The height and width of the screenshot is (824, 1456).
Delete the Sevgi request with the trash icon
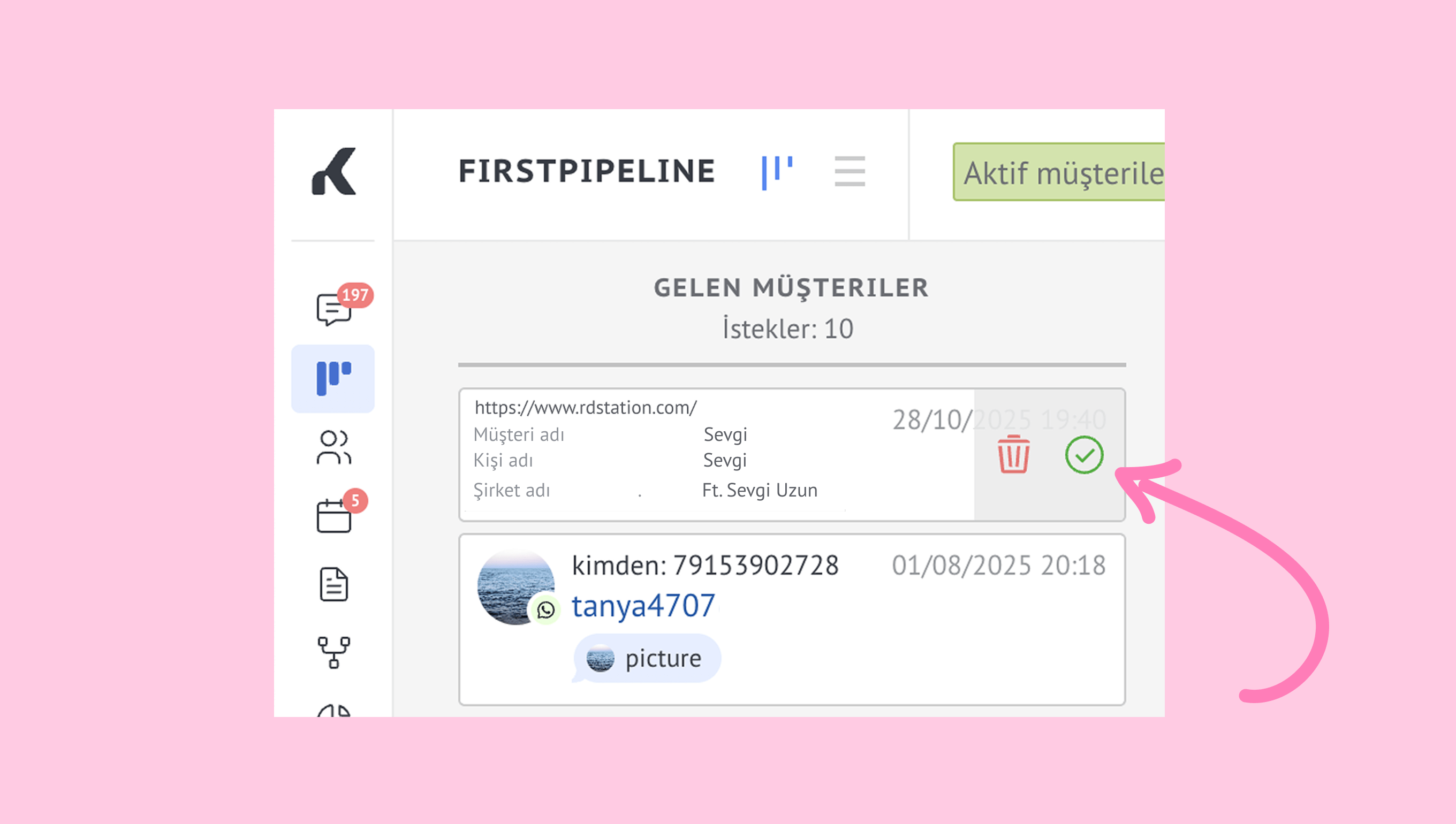[x=1013, y=454]
